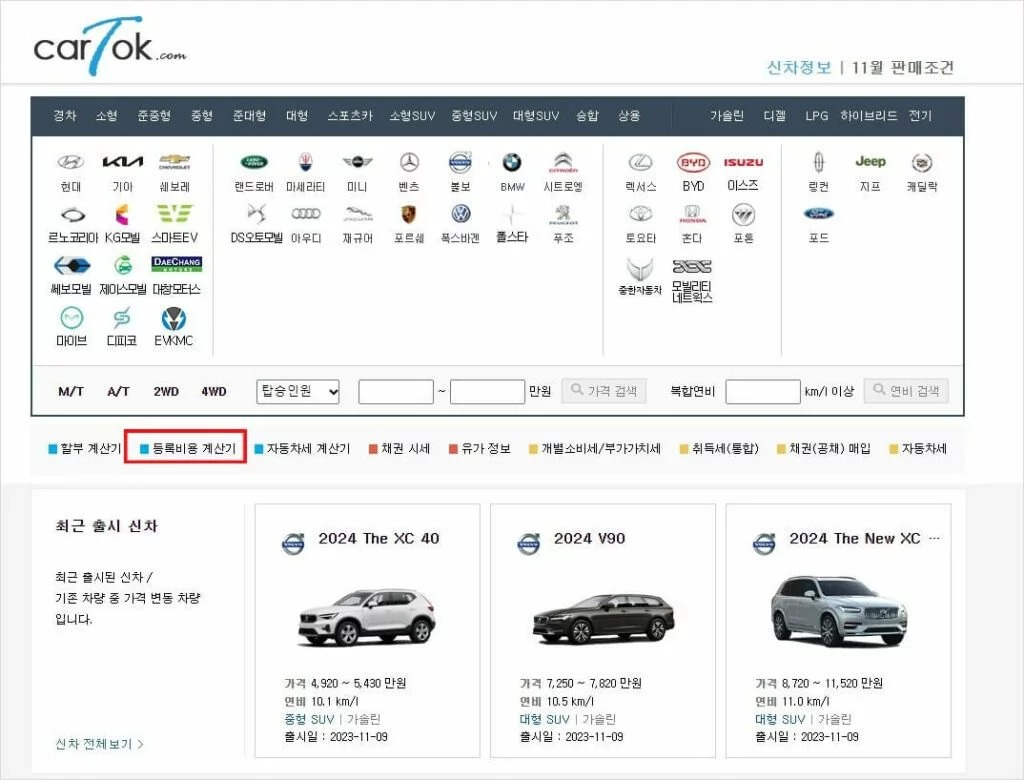This screenshot has width=1024, height=780.
Task: Select the Kia brand logo
Action: pos(122,162)
